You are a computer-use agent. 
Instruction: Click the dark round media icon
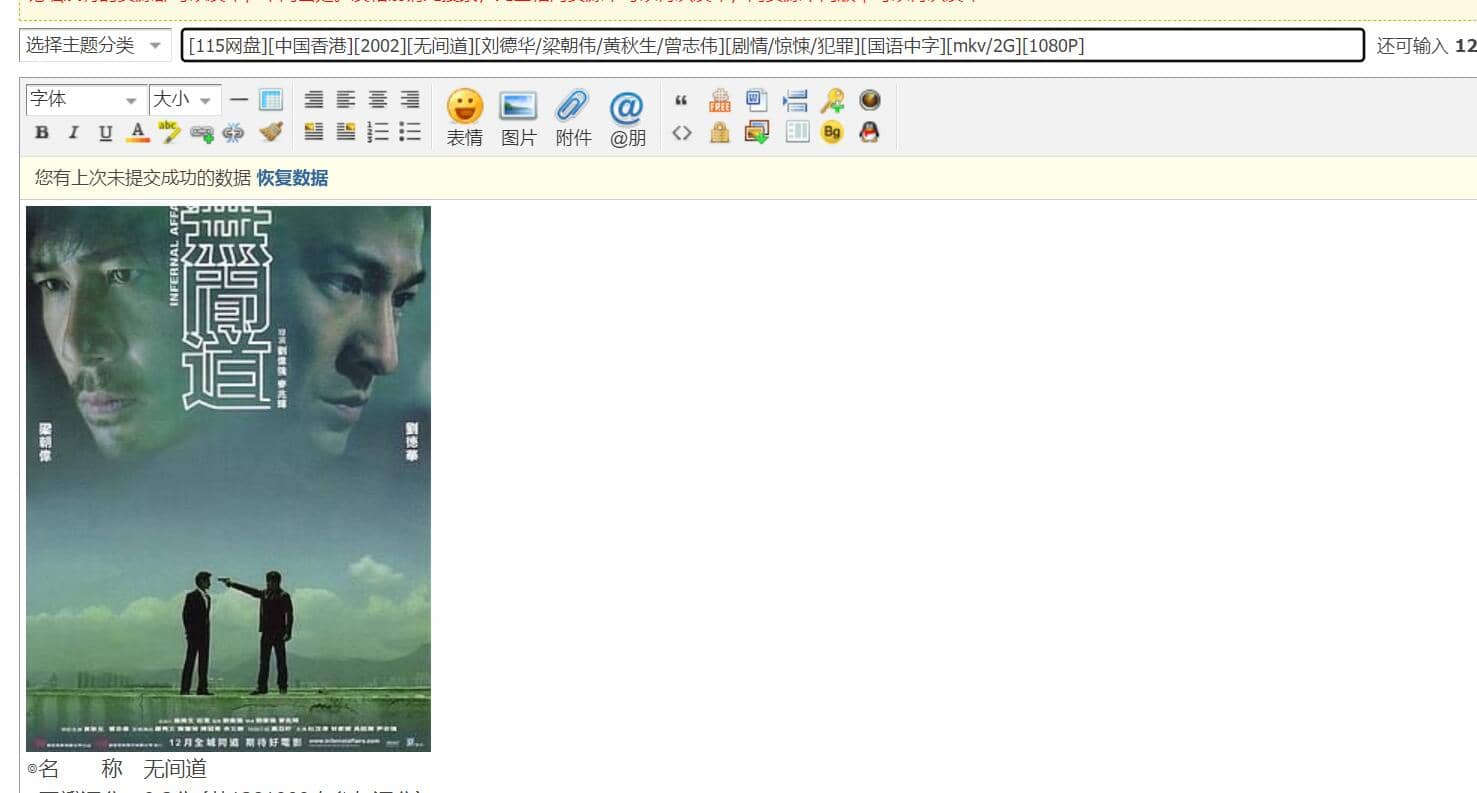click(870, 100)
